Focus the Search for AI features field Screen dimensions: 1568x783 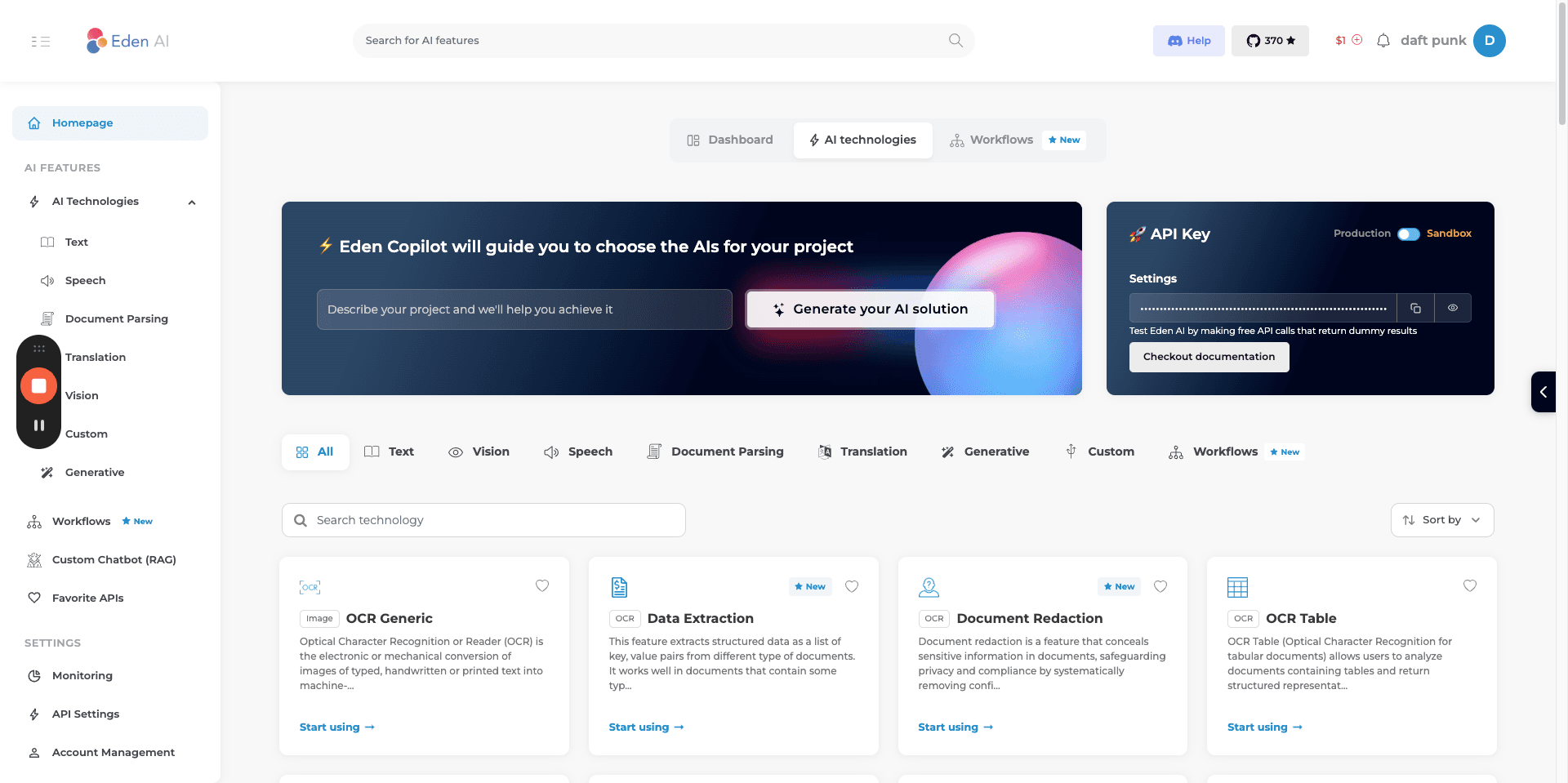pyautogui.click(x=663, y=41)
